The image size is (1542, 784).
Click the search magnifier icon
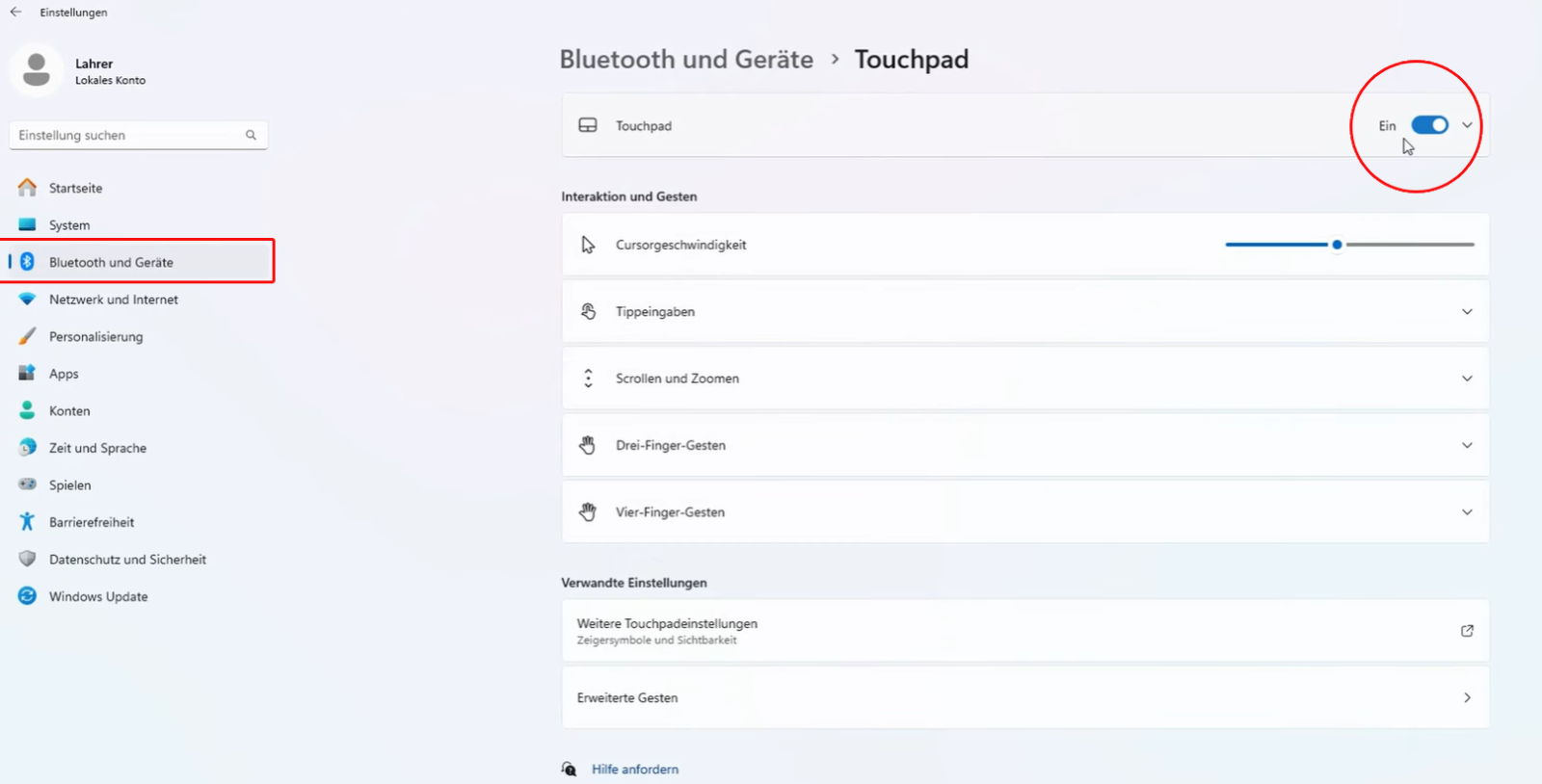(251, 135)
